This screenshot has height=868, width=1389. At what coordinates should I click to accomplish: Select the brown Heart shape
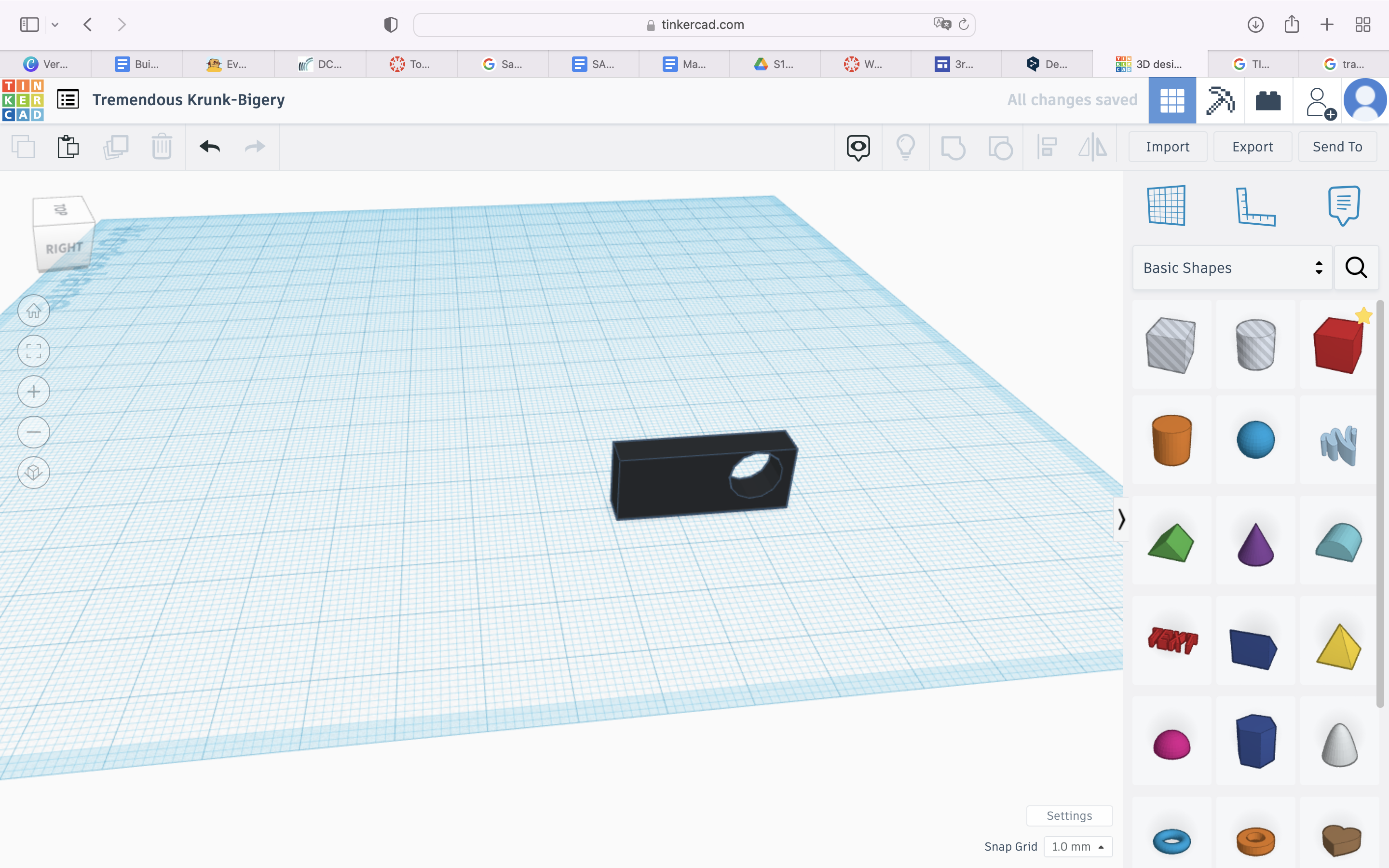1341,840
